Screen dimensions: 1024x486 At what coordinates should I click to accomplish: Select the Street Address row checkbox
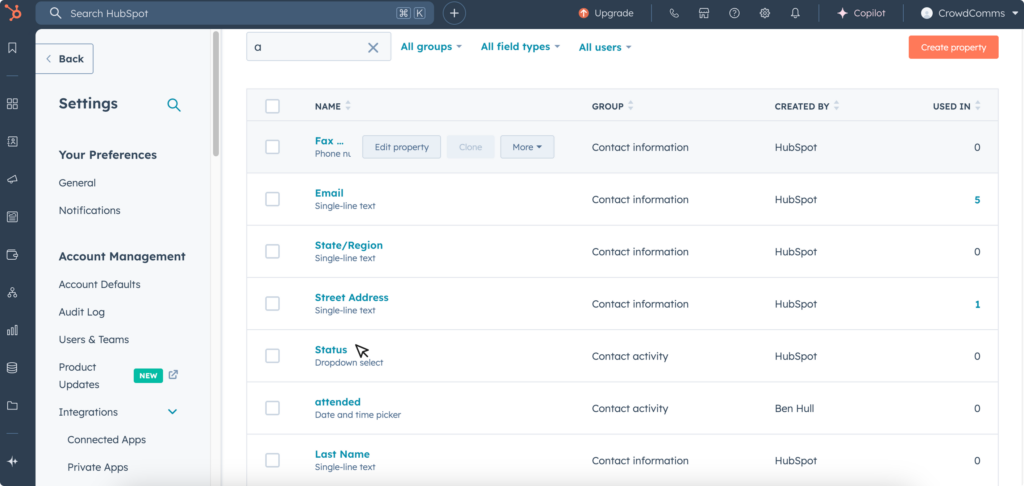tap(272, 304)
